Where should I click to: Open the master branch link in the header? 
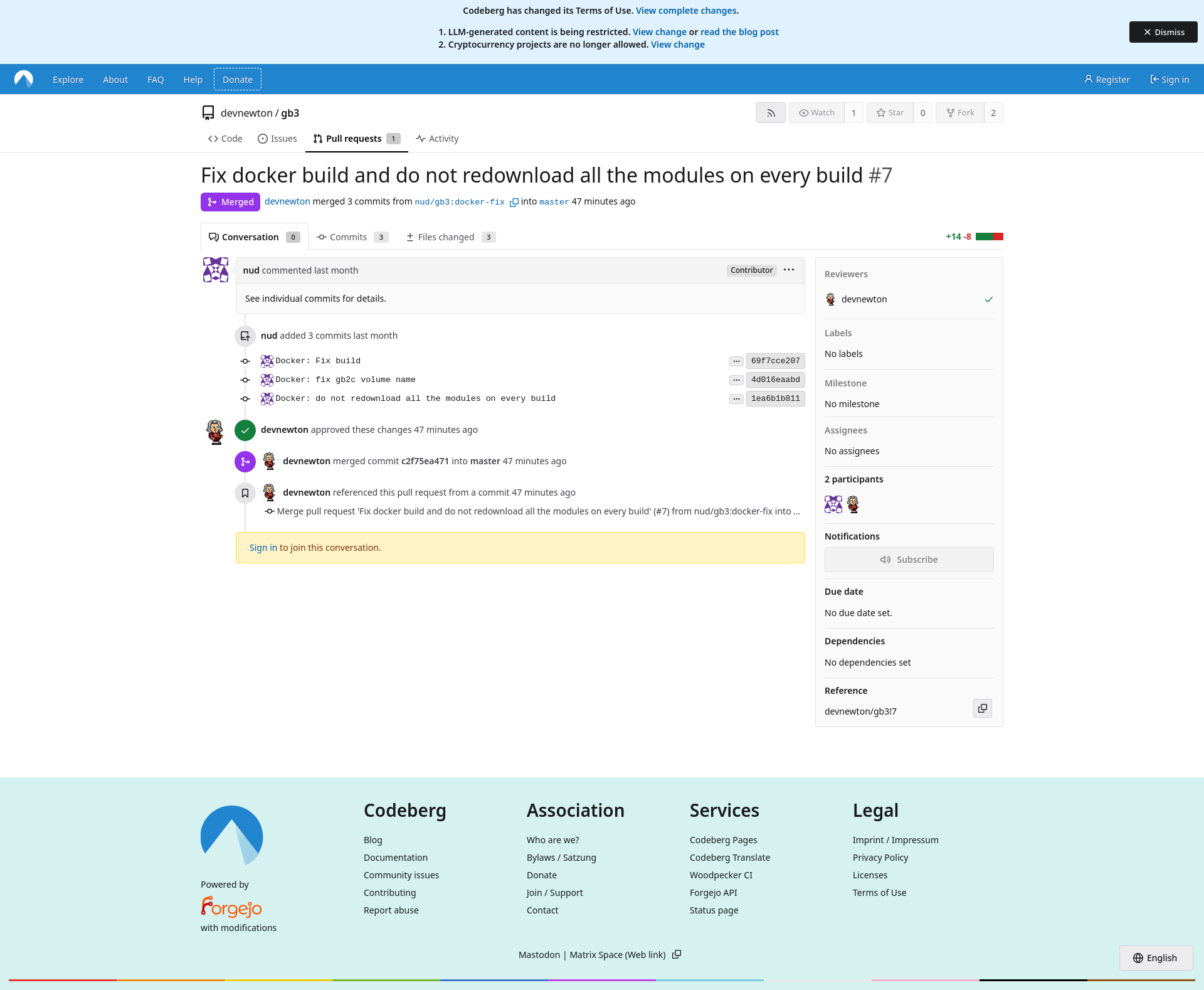tap(554, 202)
